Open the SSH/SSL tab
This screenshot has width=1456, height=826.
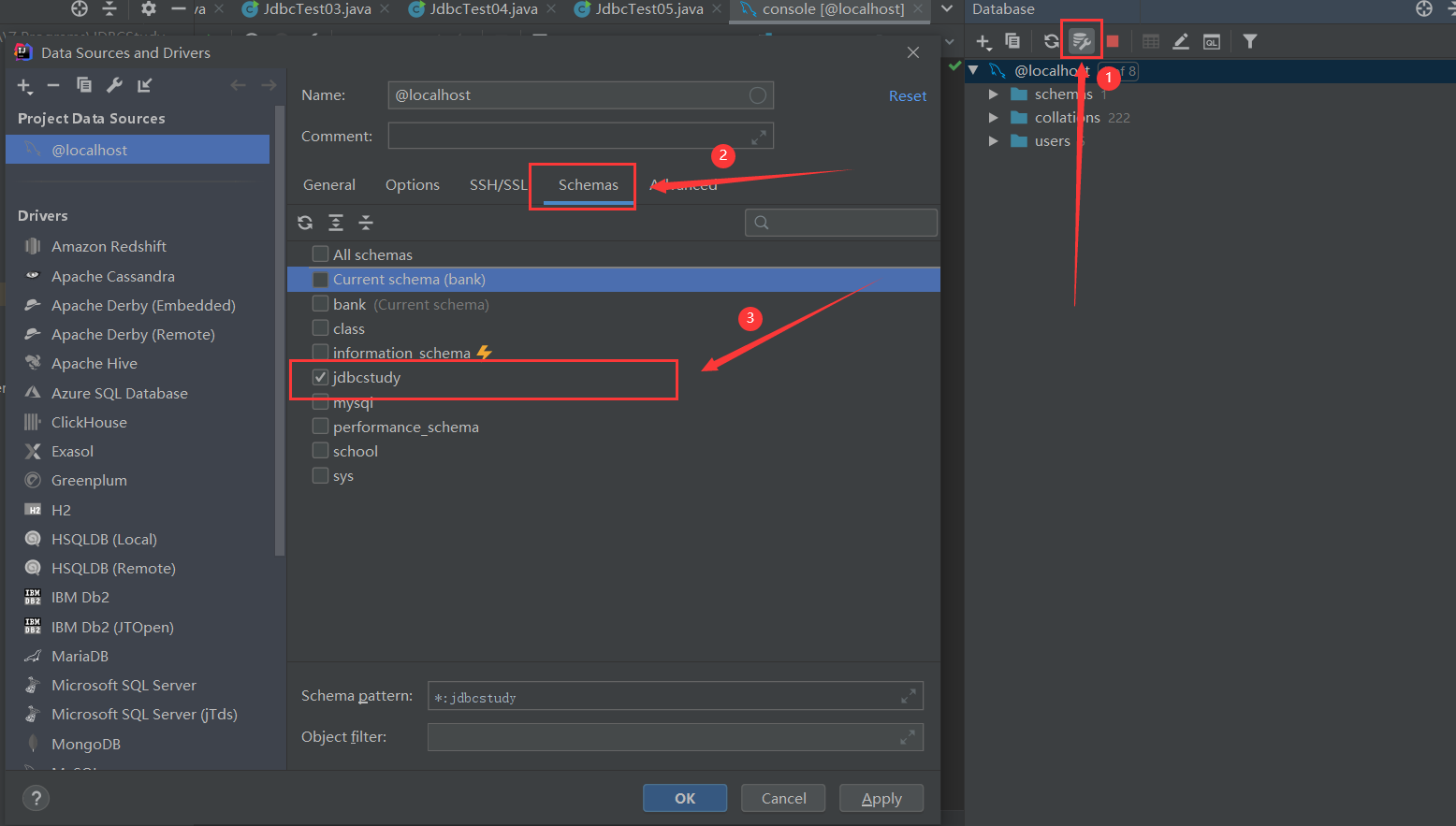(499, 185)
